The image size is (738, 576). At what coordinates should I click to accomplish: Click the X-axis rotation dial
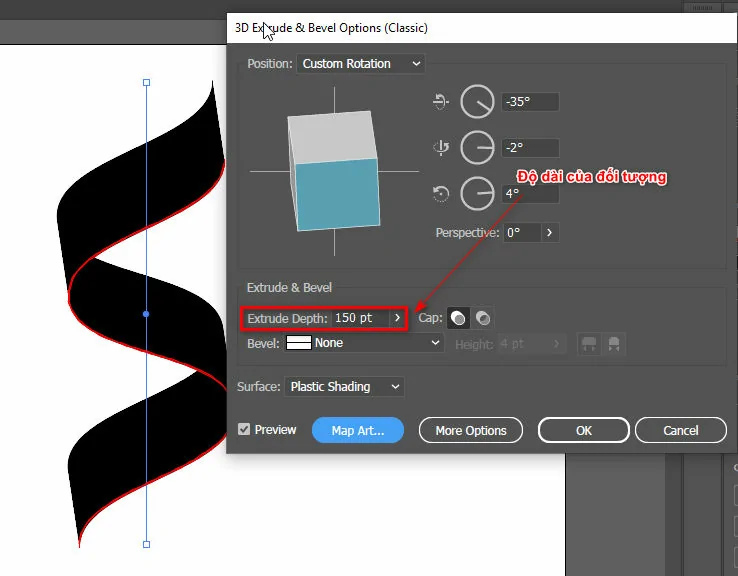477,102
